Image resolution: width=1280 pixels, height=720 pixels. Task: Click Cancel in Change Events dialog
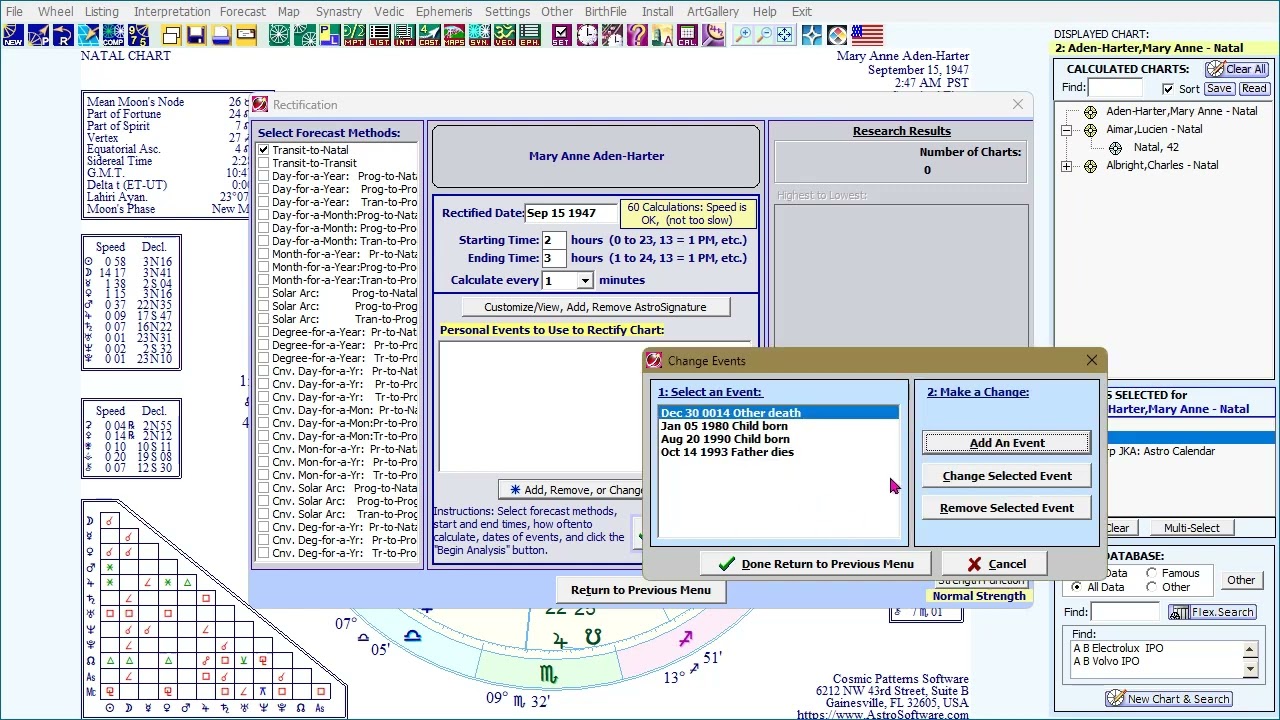tap(996, 564)
